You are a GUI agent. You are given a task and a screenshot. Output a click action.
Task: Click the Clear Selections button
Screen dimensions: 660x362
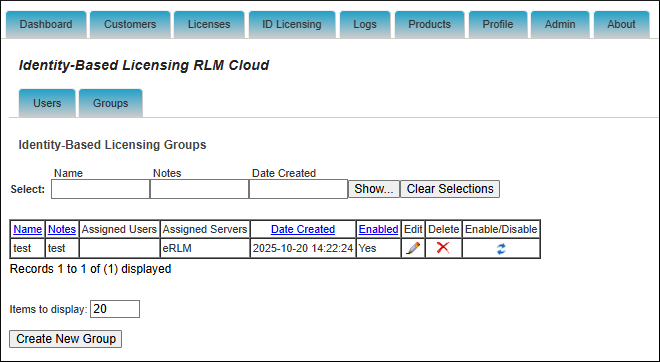pyautogui.click(x=450, y=189)
